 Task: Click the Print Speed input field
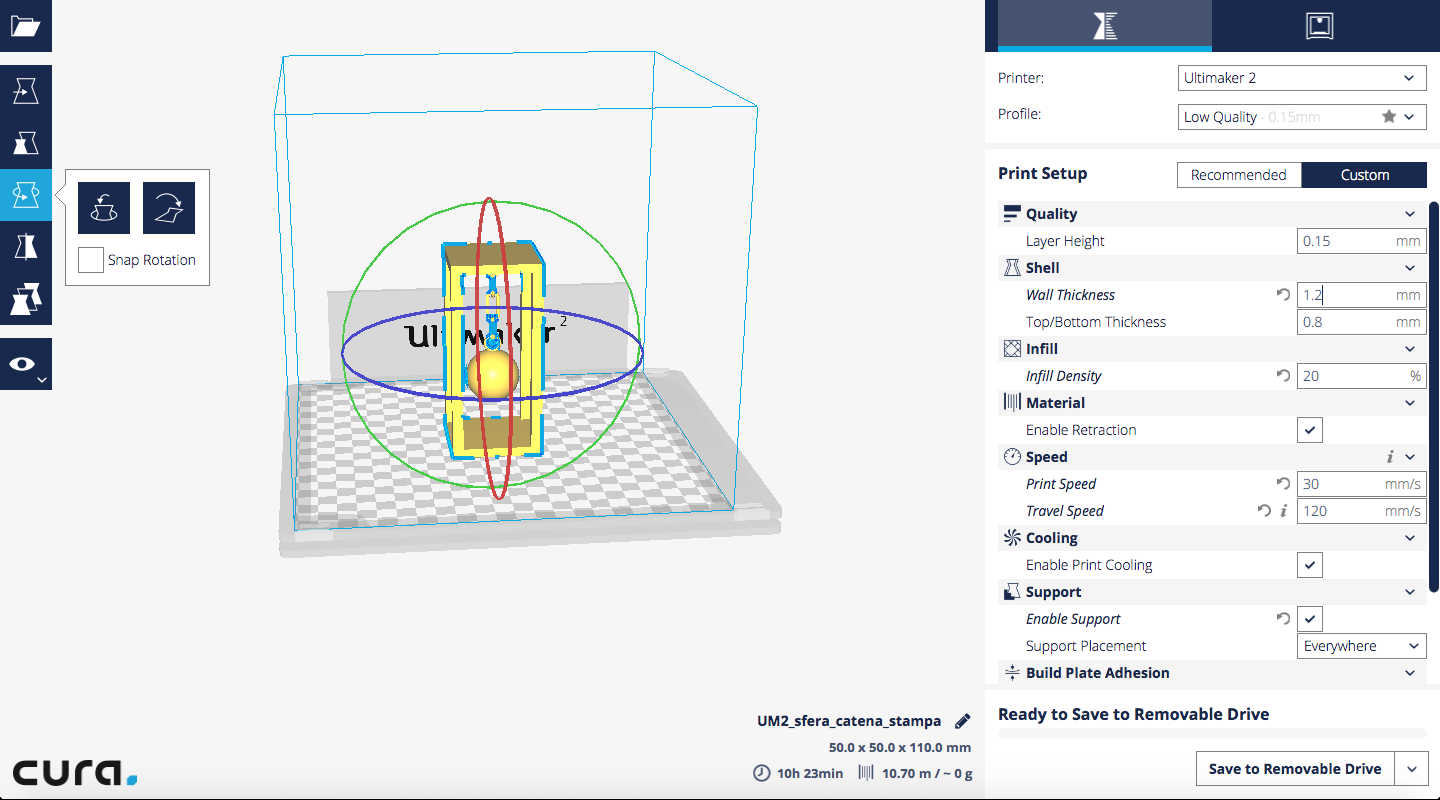1361,484
